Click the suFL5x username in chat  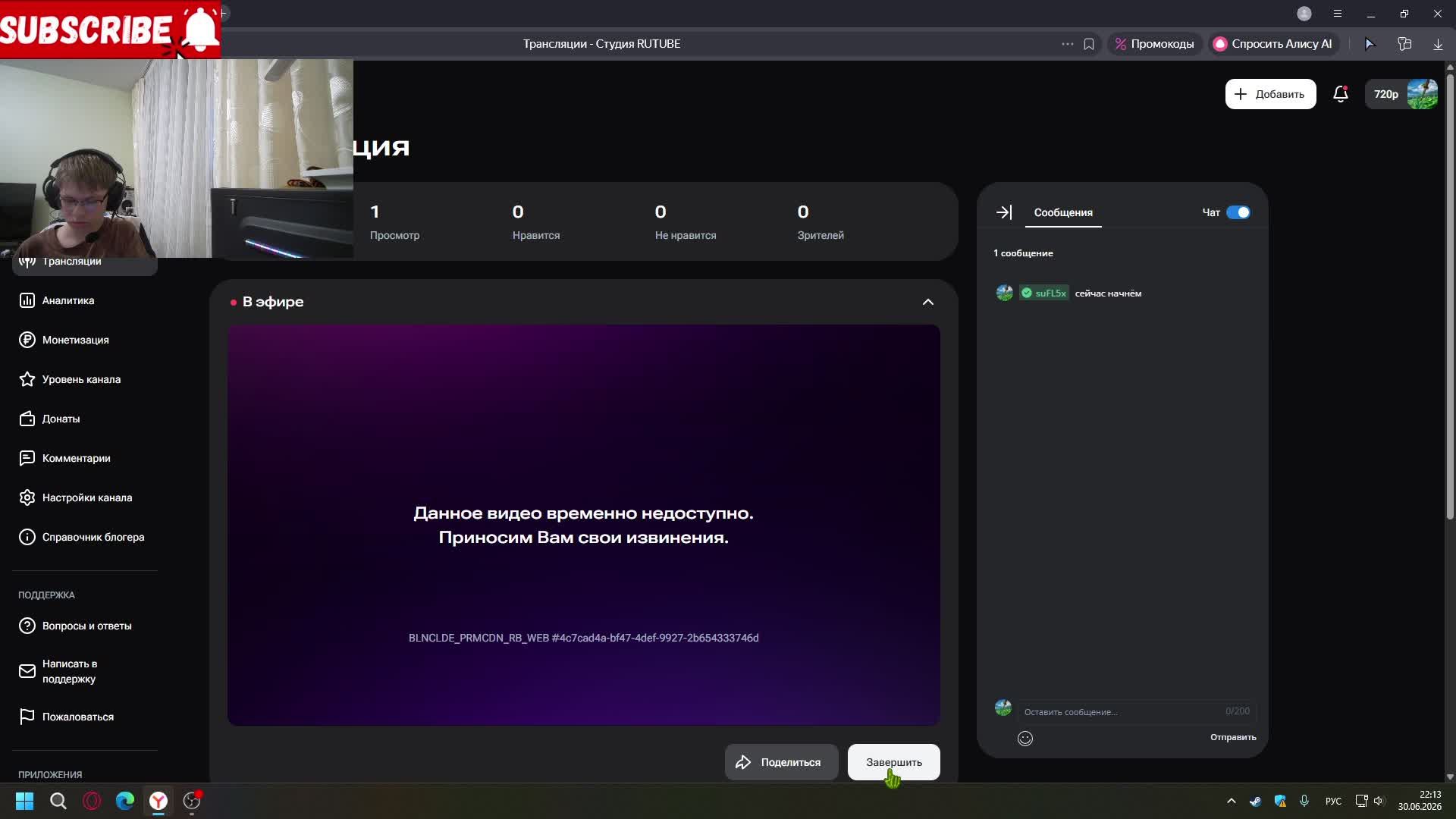(x=1050, y=293)
